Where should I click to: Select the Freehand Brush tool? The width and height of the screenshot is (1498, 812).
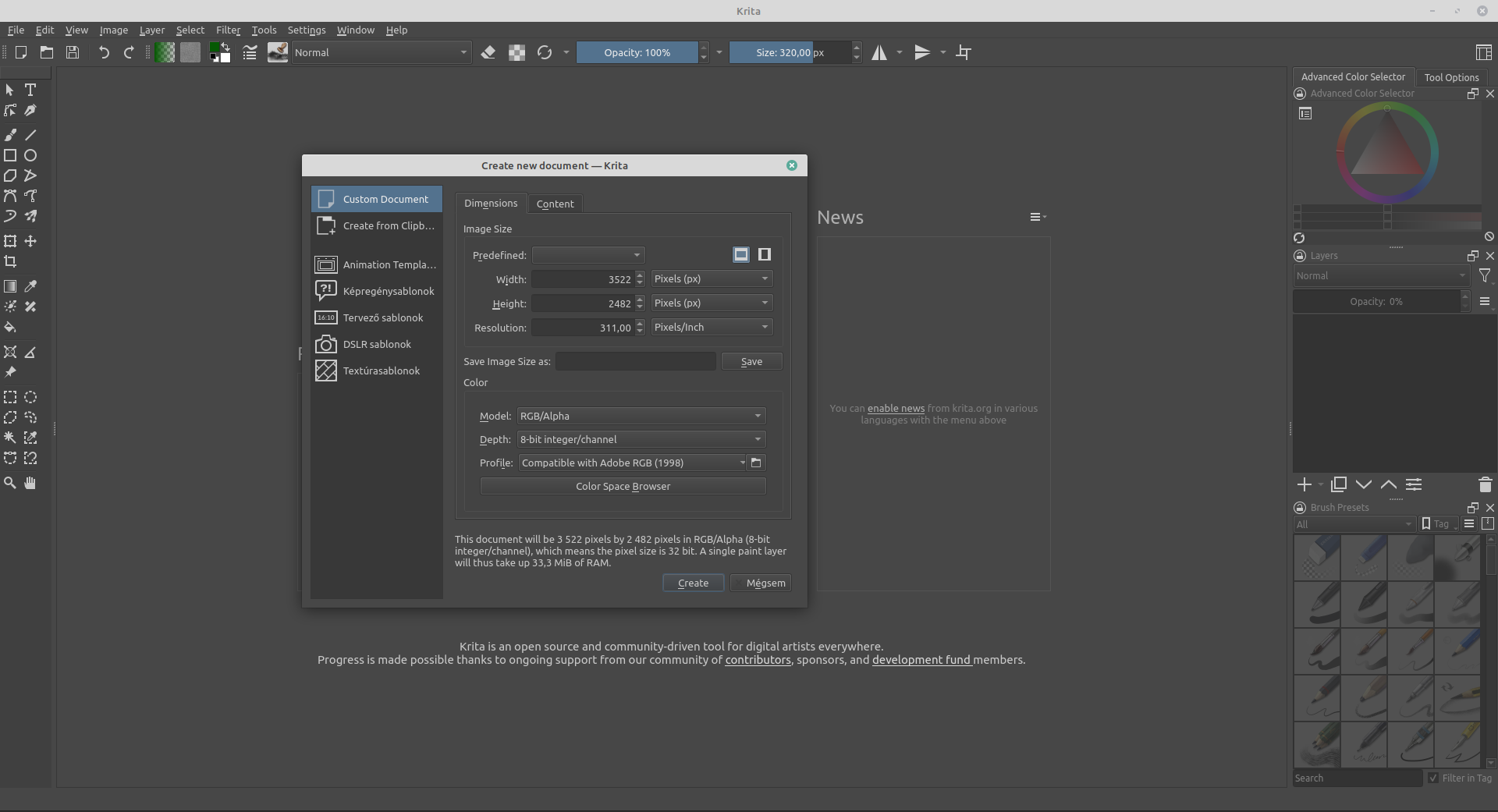(10, 135)
